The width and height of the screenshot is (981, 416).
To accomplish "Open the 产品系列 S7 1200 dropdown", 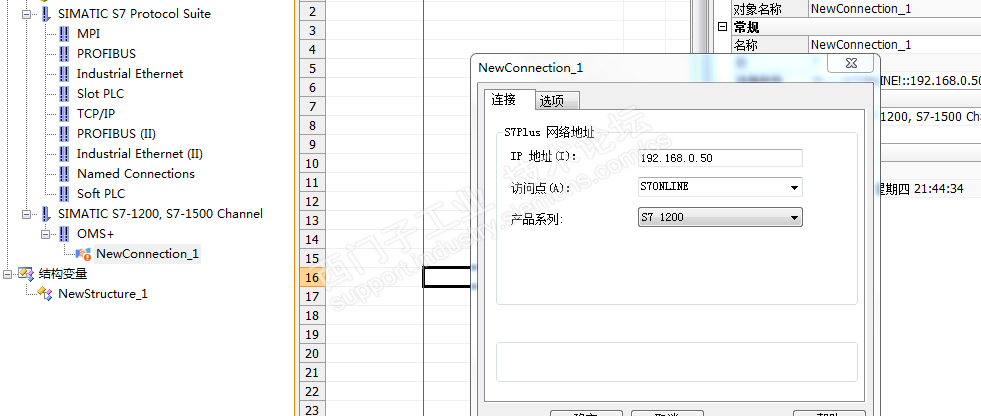I will tap(794, 218).
